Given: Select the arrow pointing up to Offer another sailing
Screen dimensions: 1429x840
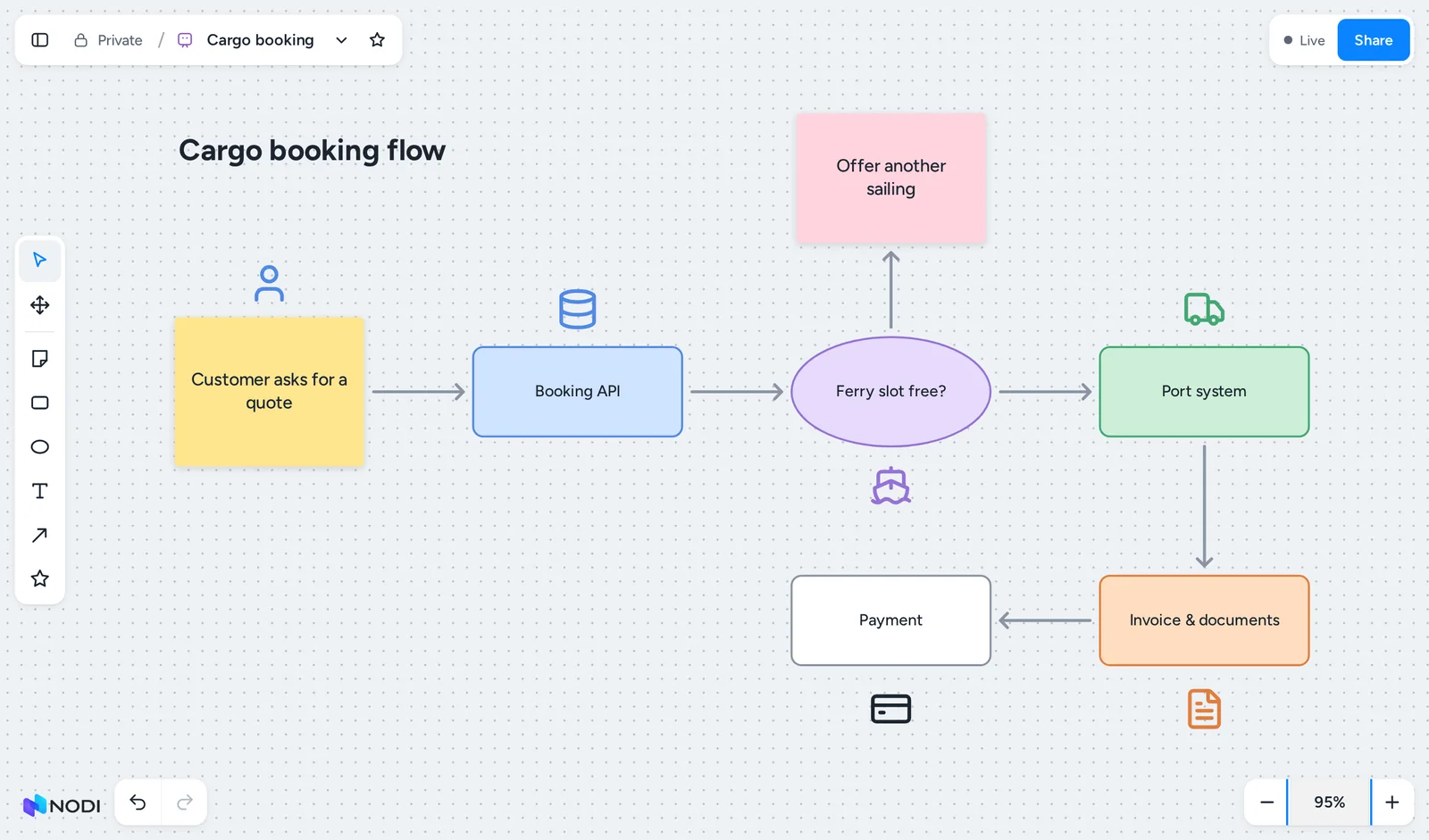Looking at the screenshot, I should point(890,289).
